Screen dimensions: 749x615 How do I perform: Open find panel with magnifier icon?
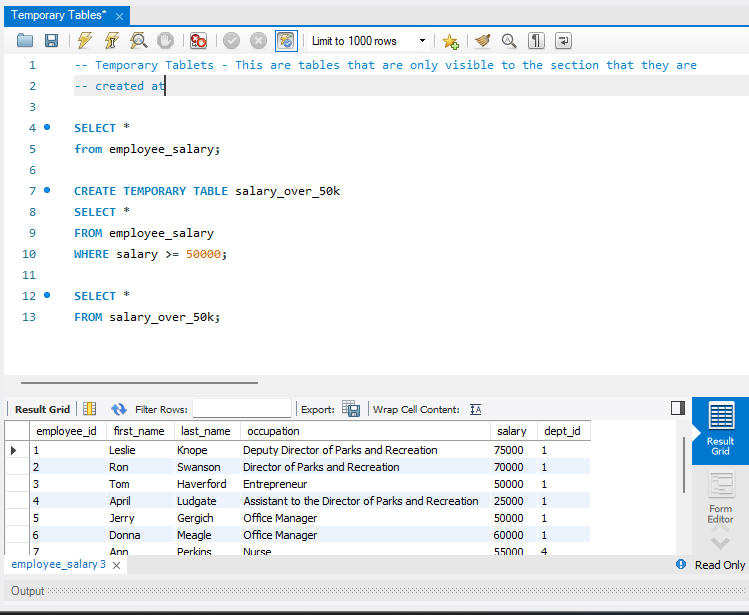click(509, 41)
